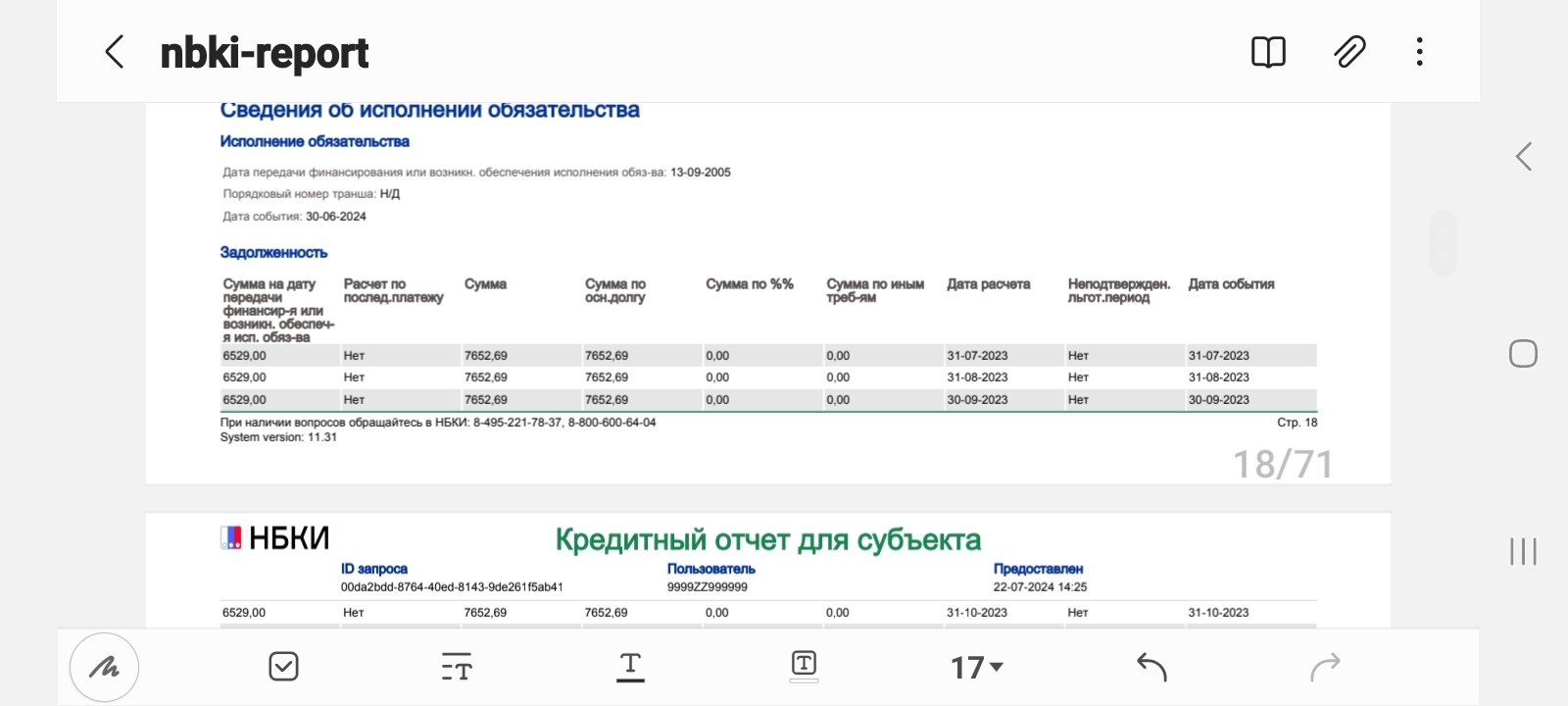The width and height of the screenshot is (1568, 706).
Task: Tap column header Сумма по иным треб-ям
Action: coord(875,290)
